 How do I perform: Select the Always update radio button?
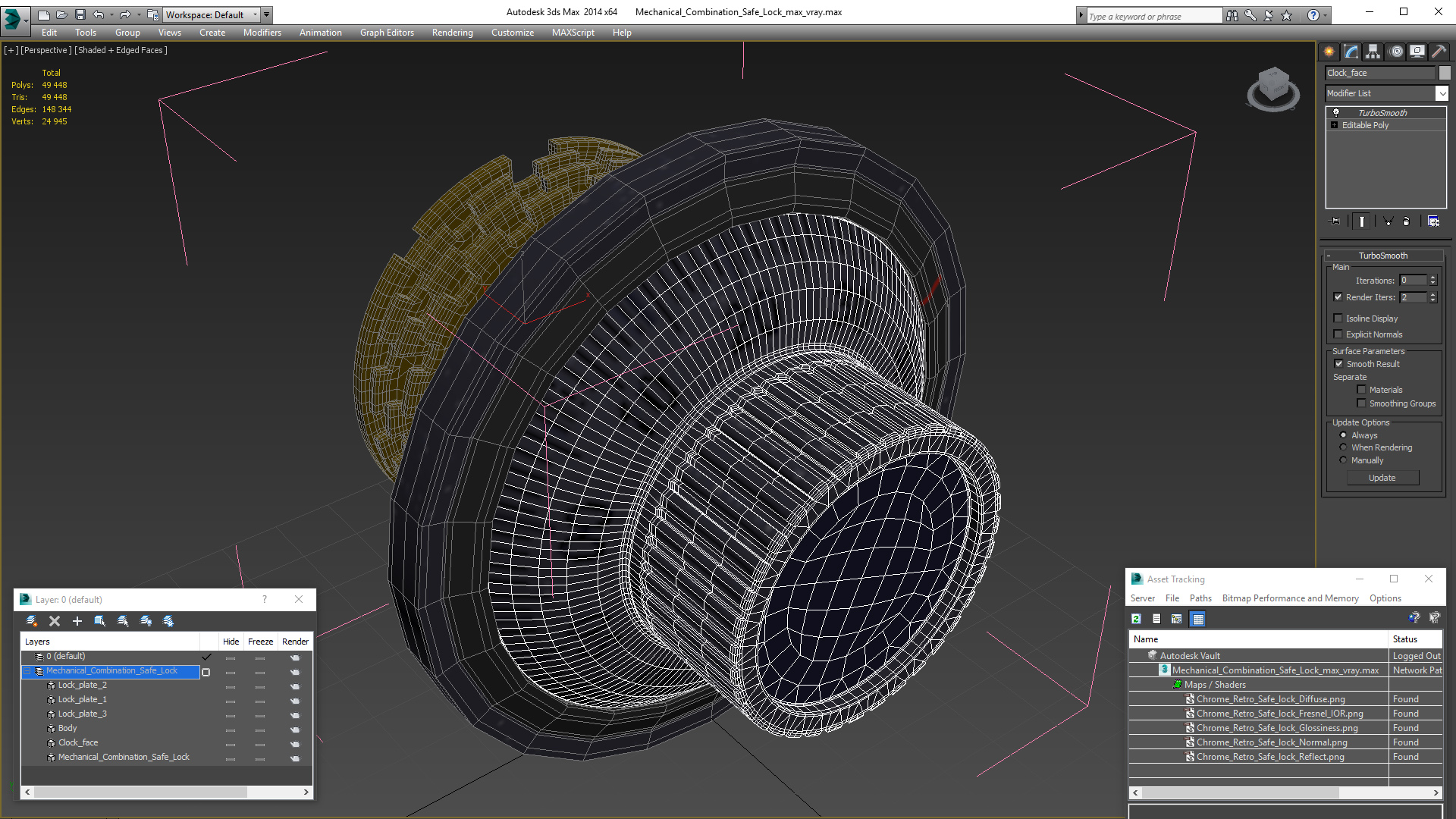click(1344, 435)
